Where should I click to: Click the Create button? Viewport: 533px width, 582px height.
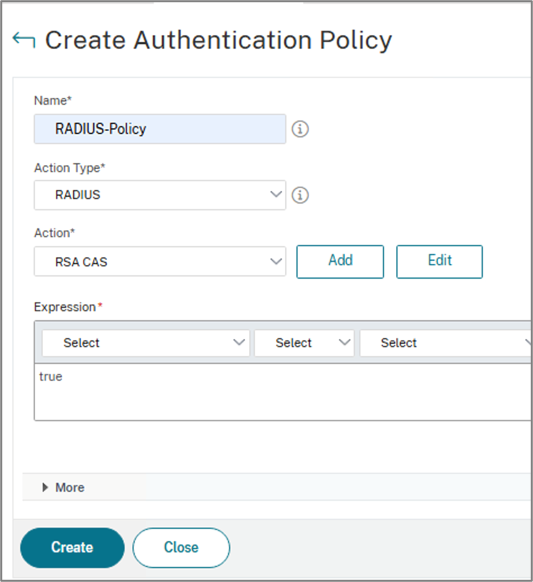(x=72, y=547)
